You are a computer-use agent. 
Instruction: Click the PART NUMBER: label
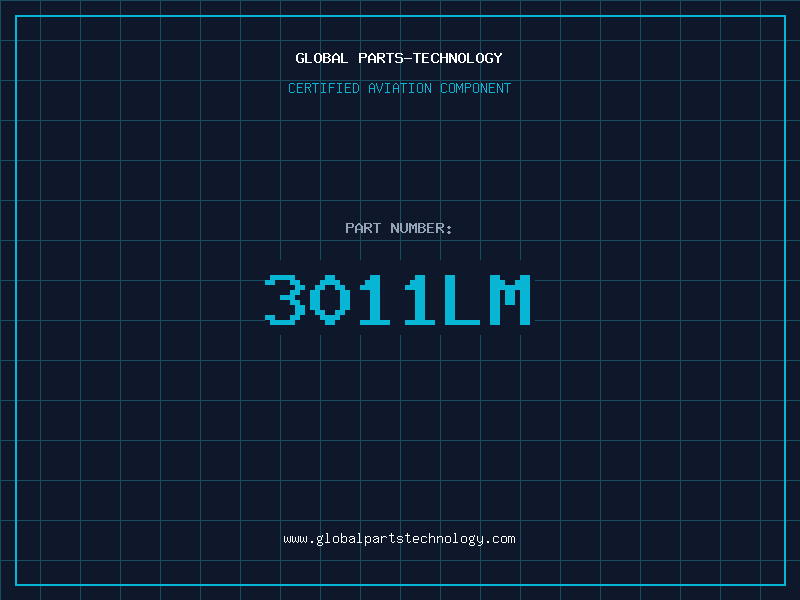click(x=398, y=228)
